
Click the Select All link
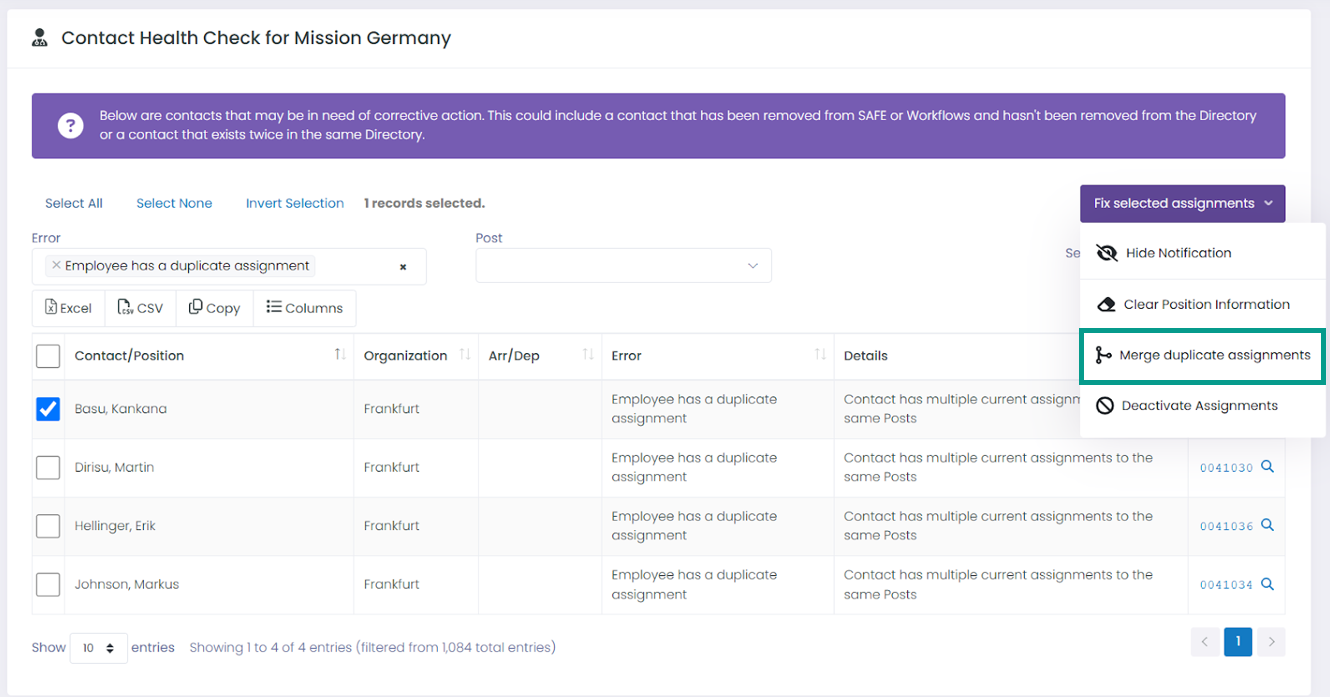click(x=74, y=203)
